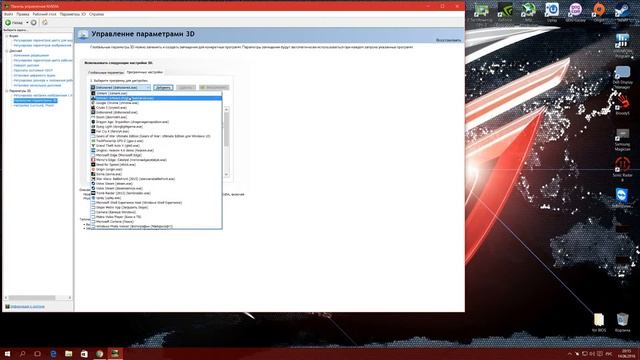The width and height of the screenshot is (640, 360).
Task: Select Valve Steam (steam.exe) entry
Action: pyautogui.click(x=113, y=184)
